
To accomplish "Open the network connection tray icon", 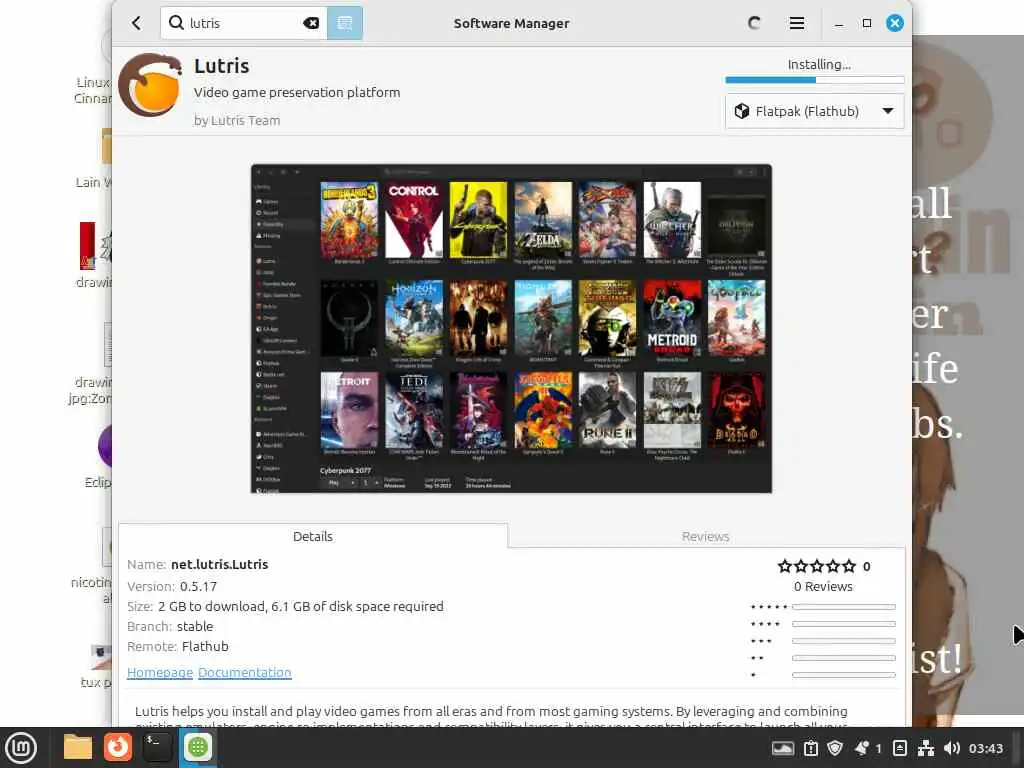I will 925,748.
